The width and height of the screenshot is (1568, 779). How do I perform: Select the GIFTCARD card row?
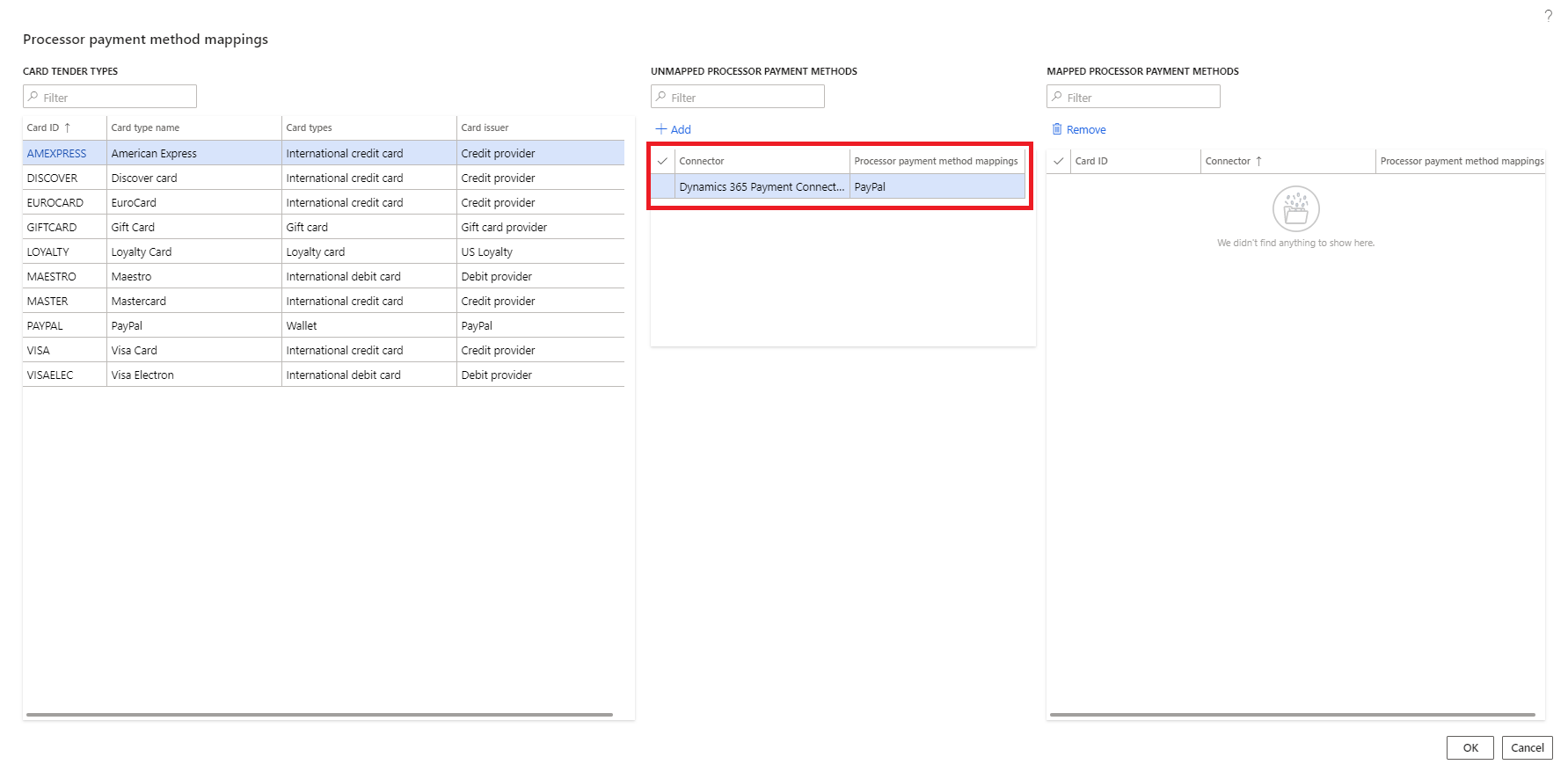324,227
